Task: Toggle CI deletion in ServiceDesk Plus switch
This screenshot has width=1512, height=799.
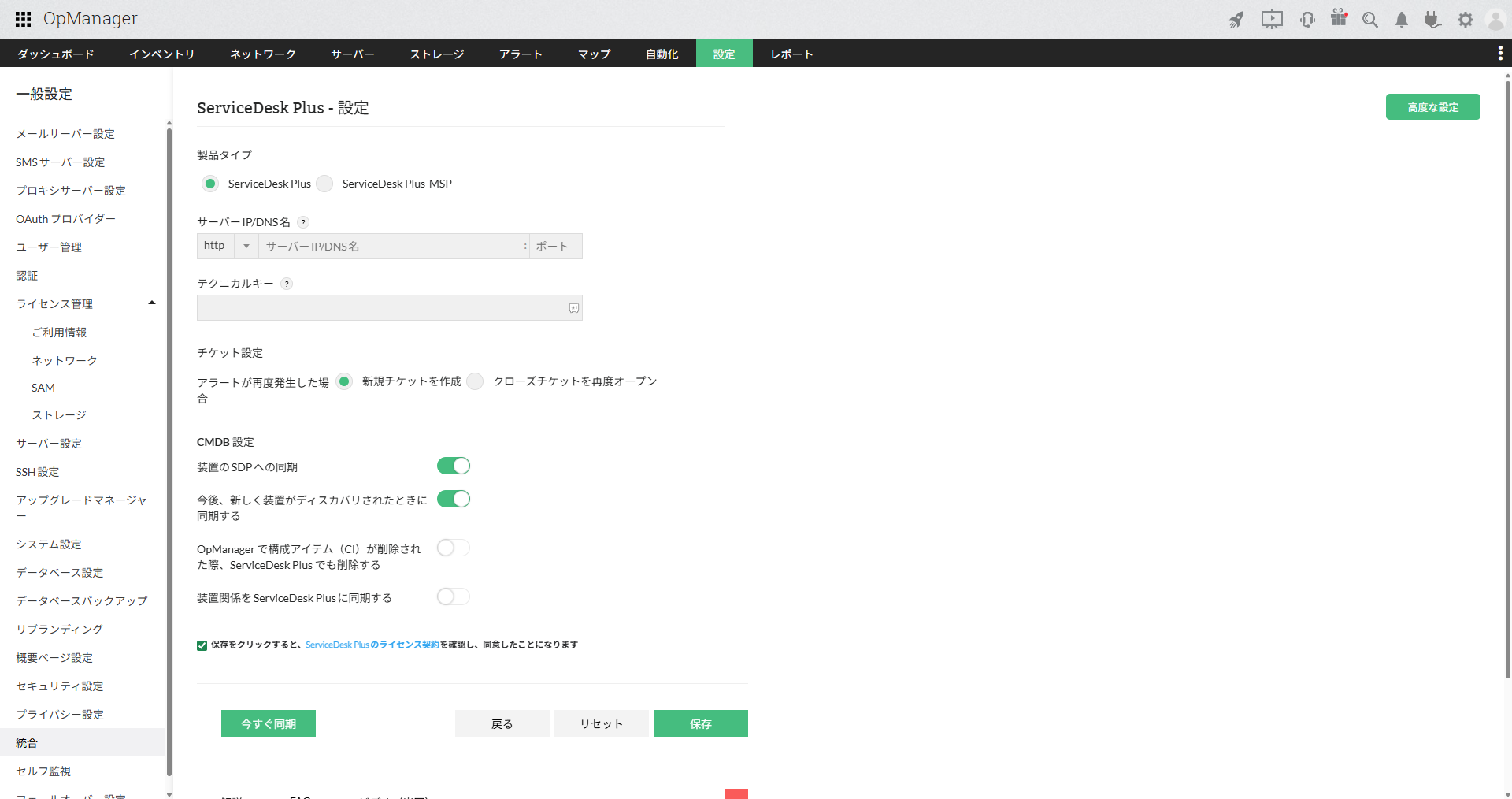Action: [454, 548]
